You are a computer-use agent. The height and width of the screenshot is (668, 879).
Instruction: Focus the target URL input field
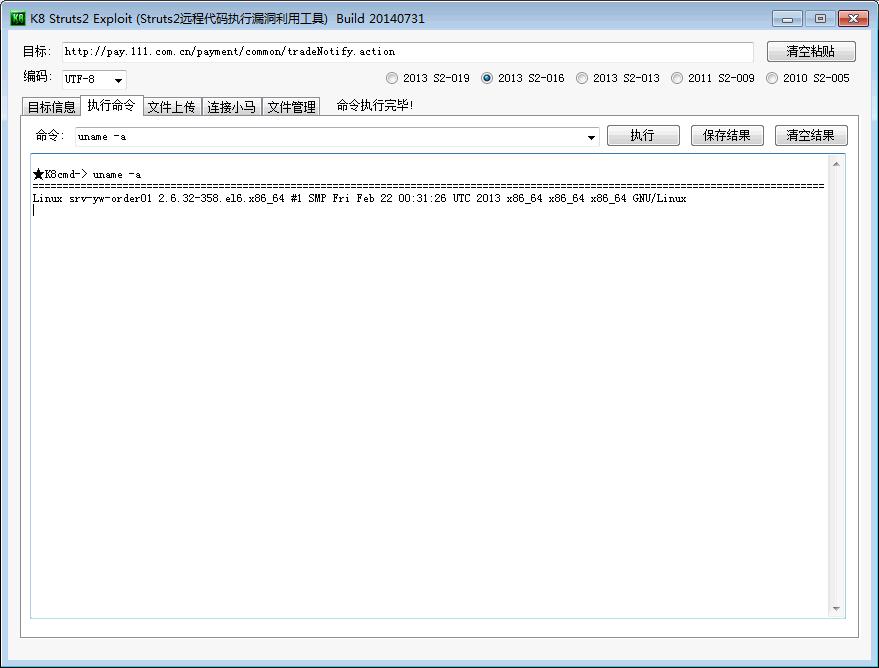pyautogui.click(x=408, y=52)
